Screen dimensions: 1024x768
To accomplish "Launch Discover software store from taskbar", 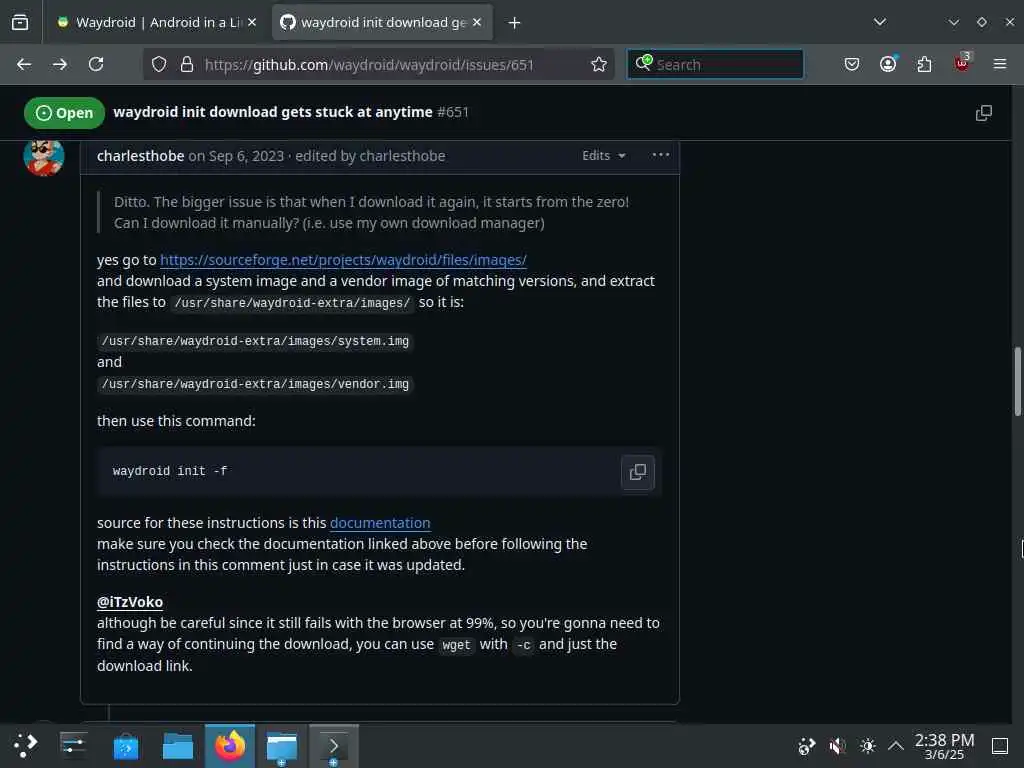I will tap(125, 746).
